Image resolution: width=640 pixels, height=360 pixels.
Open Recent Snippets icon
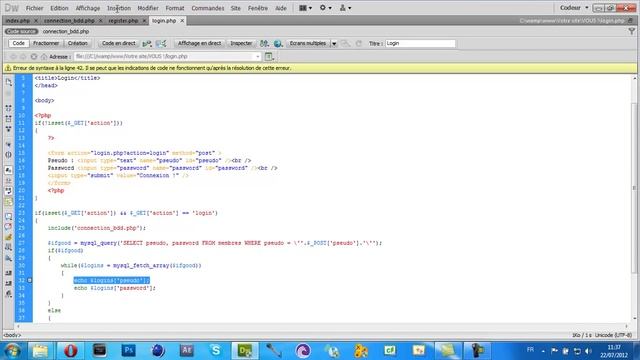(9, 247)
